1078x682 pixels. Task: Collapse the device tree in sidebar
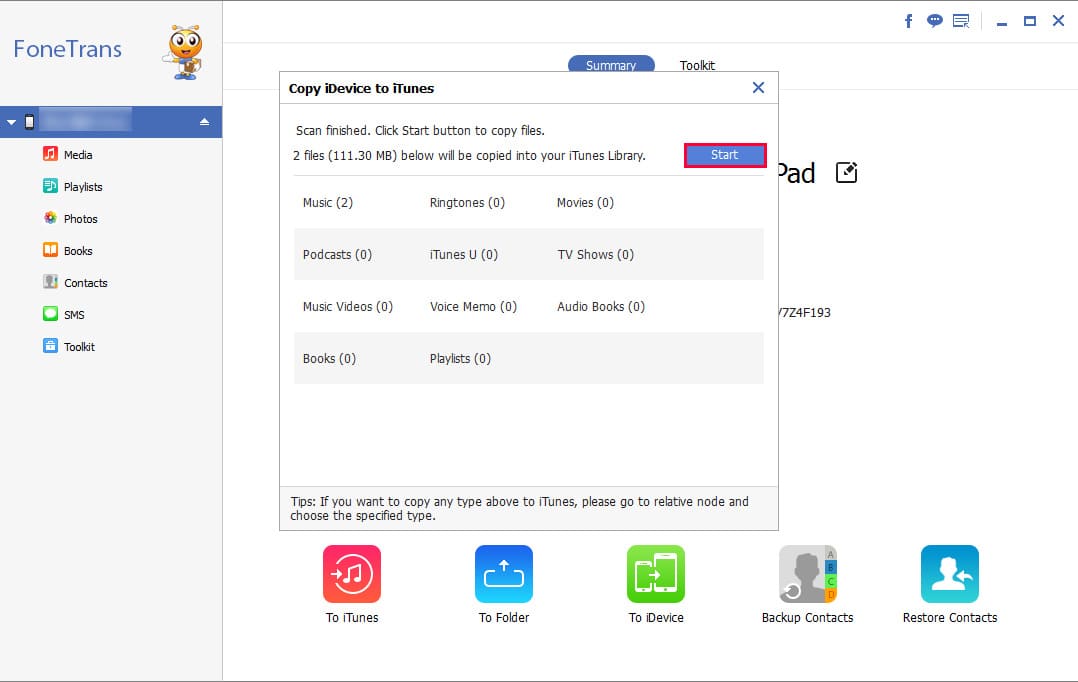click(12, 122)
